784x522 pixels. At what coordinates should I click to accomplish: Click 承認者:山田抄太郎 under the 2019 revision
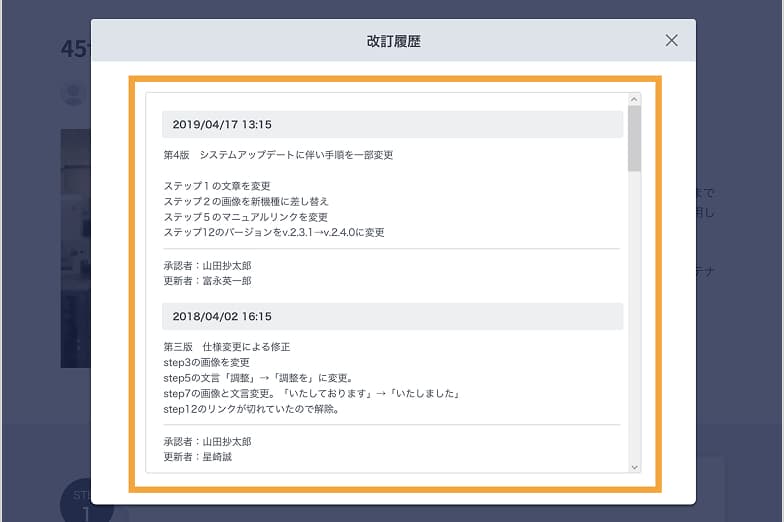pyautogui.click(x=208, y=266)
